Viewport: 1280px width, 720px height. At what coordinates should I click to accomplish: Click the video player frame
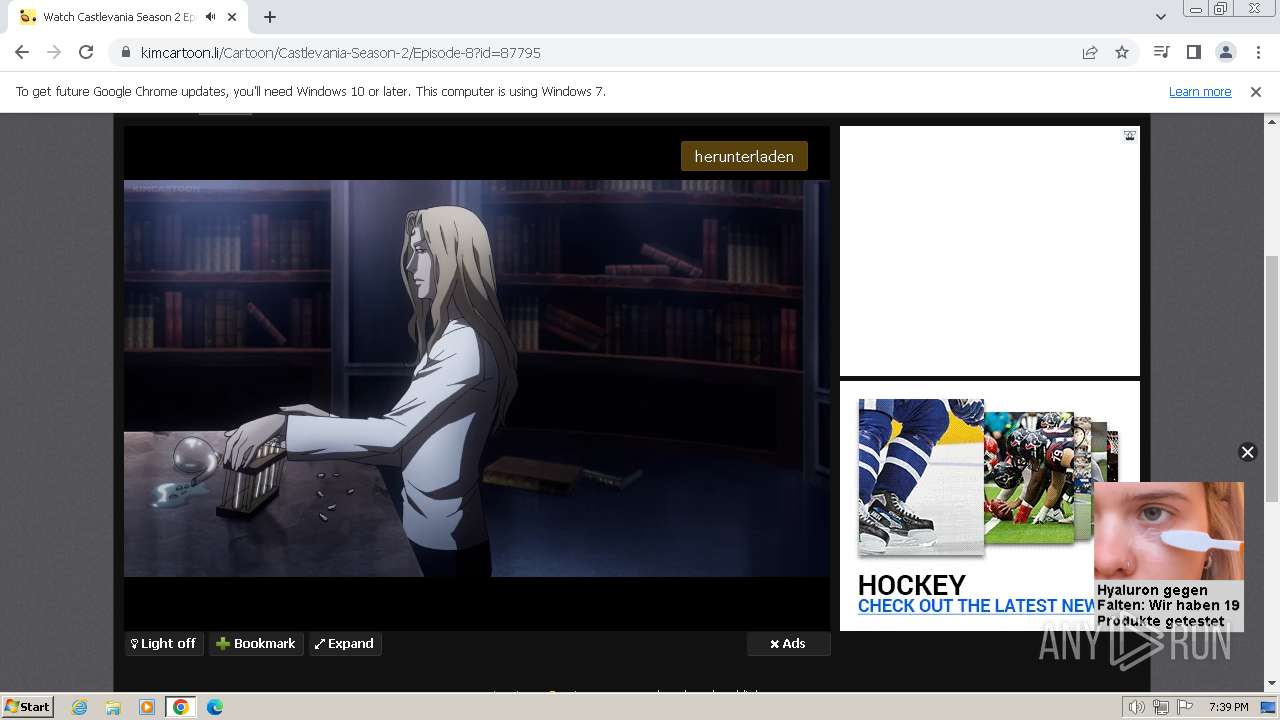point(477,378)
